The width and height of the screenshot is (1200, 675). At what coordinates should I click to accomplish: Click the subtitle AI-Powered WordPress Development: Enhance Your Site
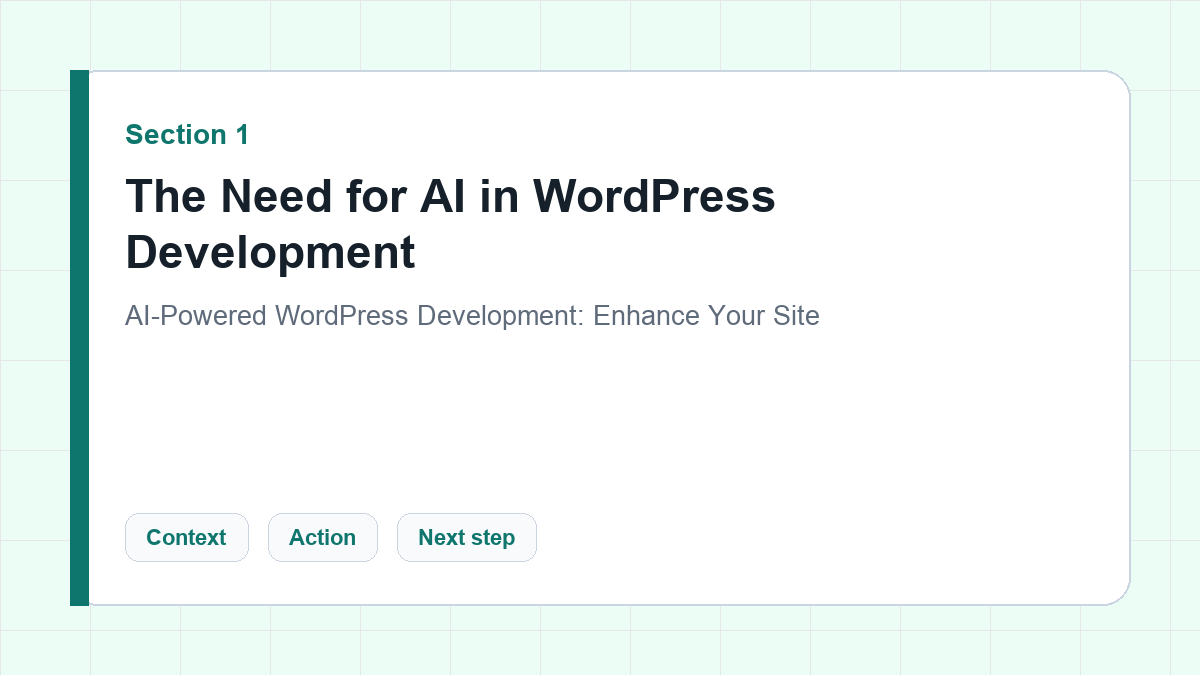[472, 316]
